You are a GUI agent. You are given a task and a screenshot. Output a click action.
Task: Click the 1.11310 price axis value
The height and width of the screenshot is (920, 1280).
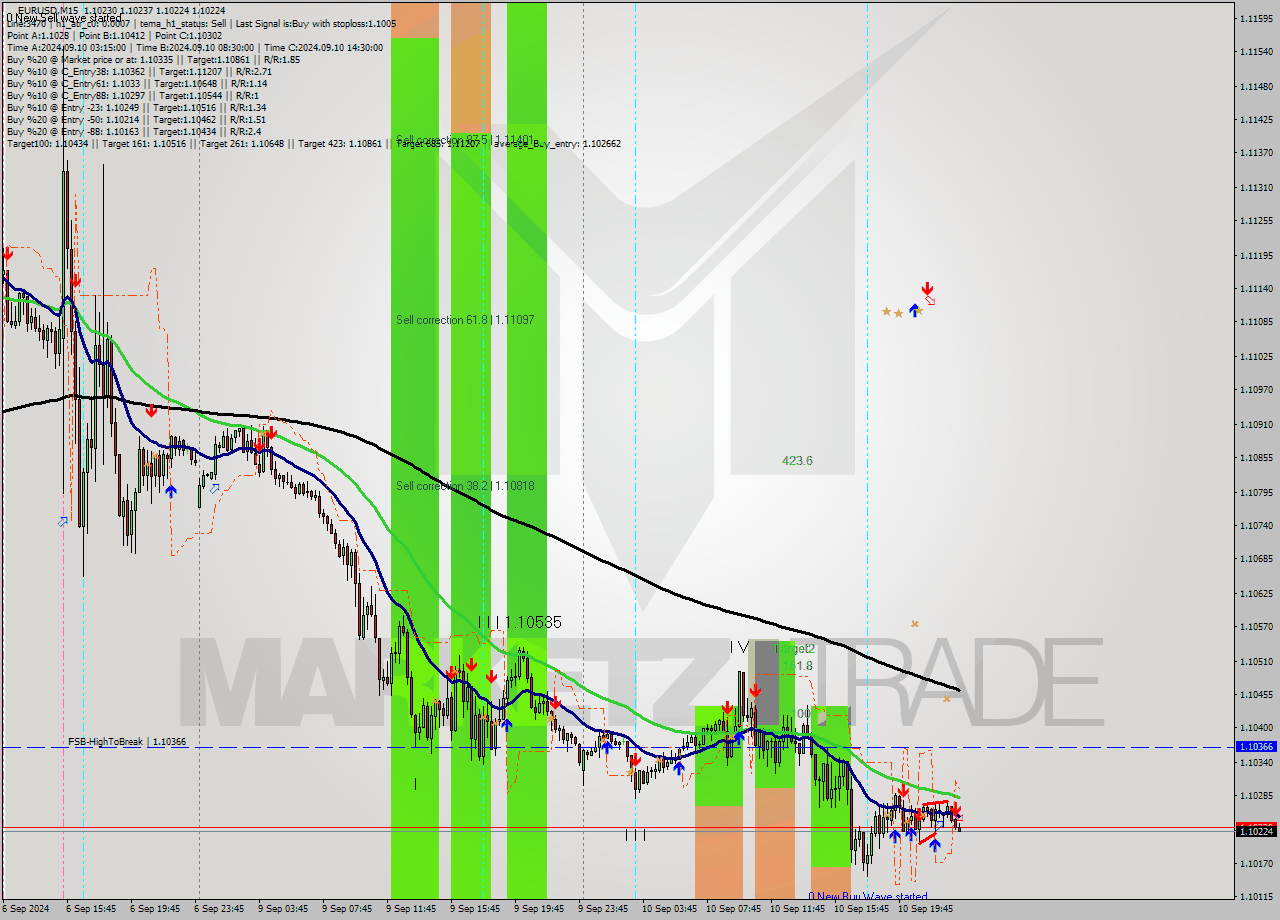(x=1256, y=187)
